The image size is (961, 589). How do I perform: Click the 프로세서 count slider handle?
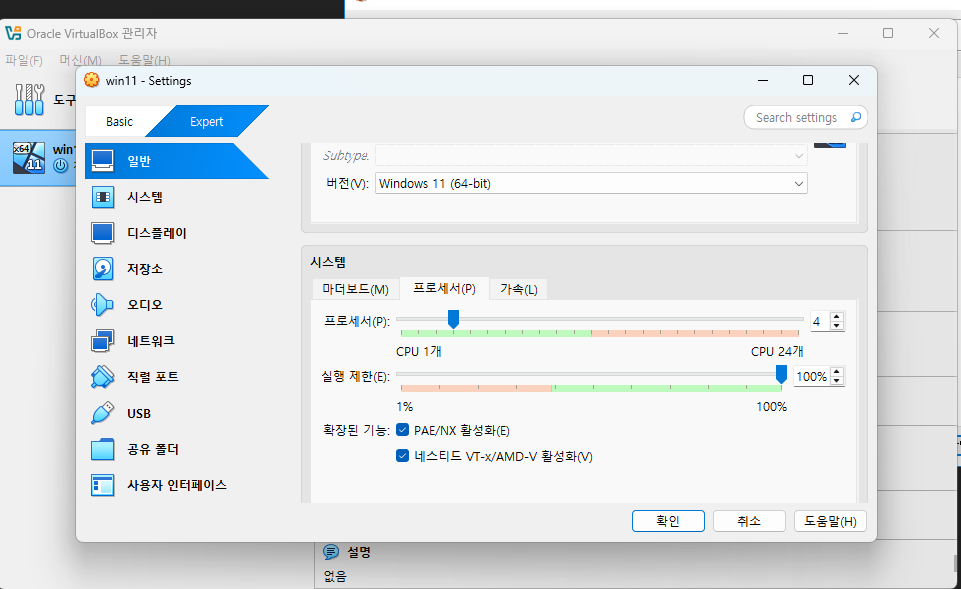(453, 319)
